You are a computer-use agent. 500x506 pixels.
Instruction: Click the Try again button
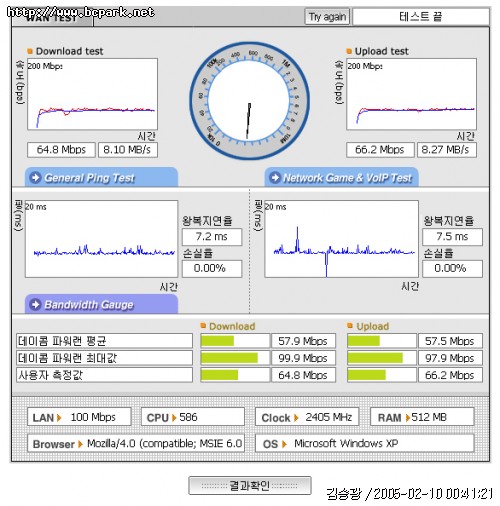(327, 16)
